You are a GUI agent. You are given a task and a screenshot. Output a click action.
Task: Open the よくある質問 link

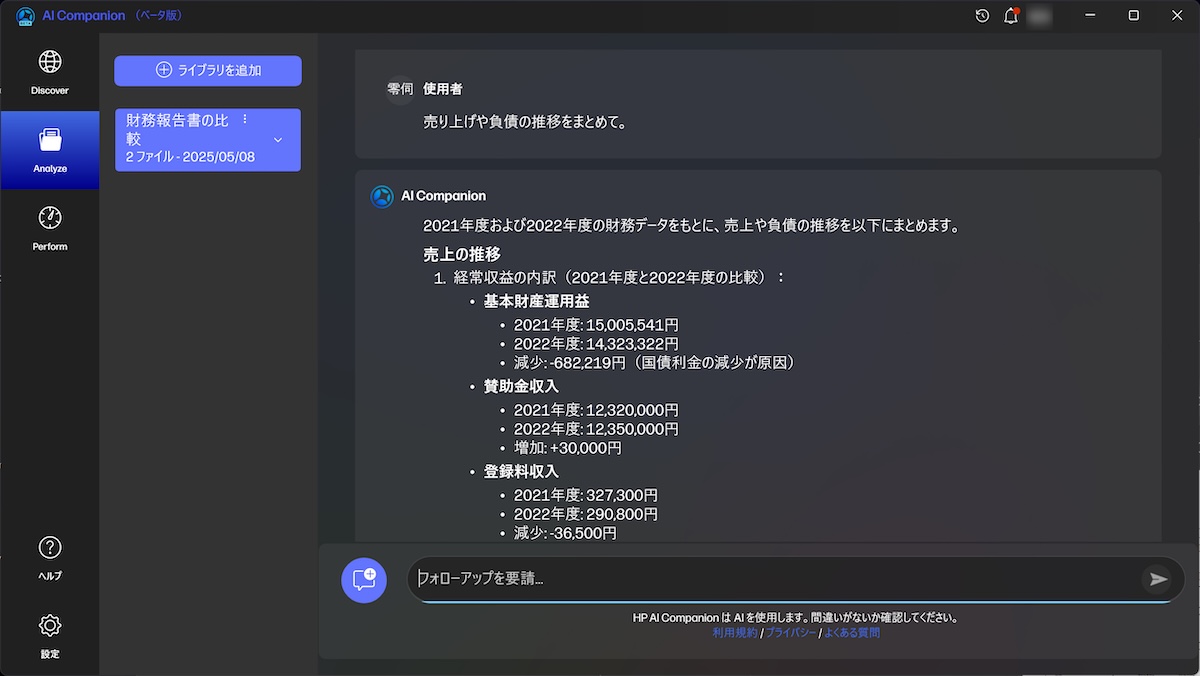pos(852,633)
